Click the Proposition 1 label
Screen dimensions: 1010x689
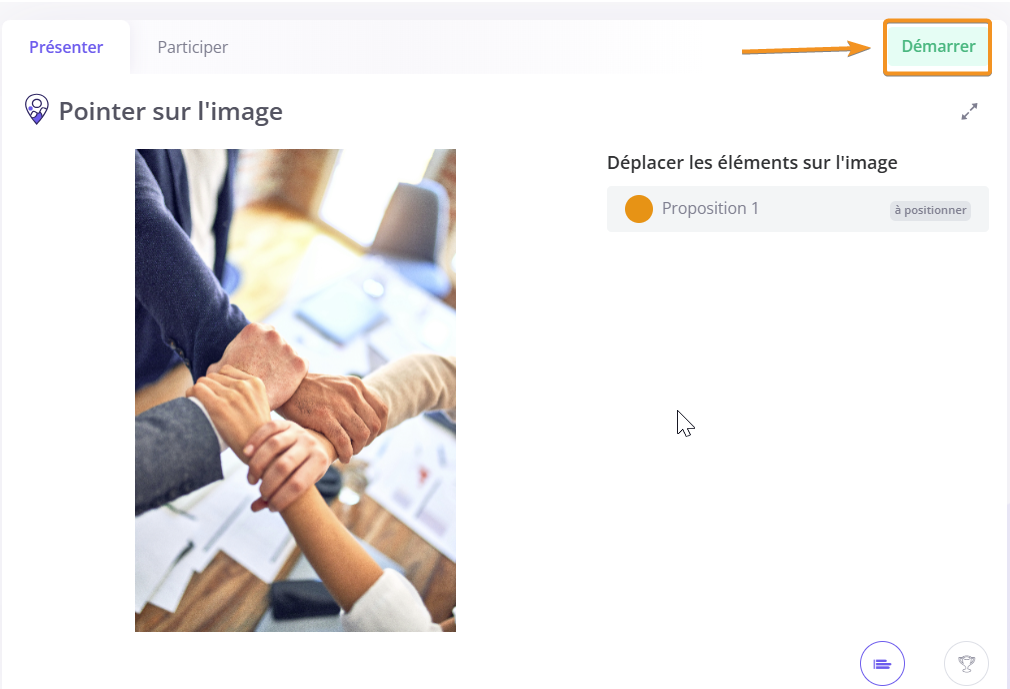click(x=710, y=208)
